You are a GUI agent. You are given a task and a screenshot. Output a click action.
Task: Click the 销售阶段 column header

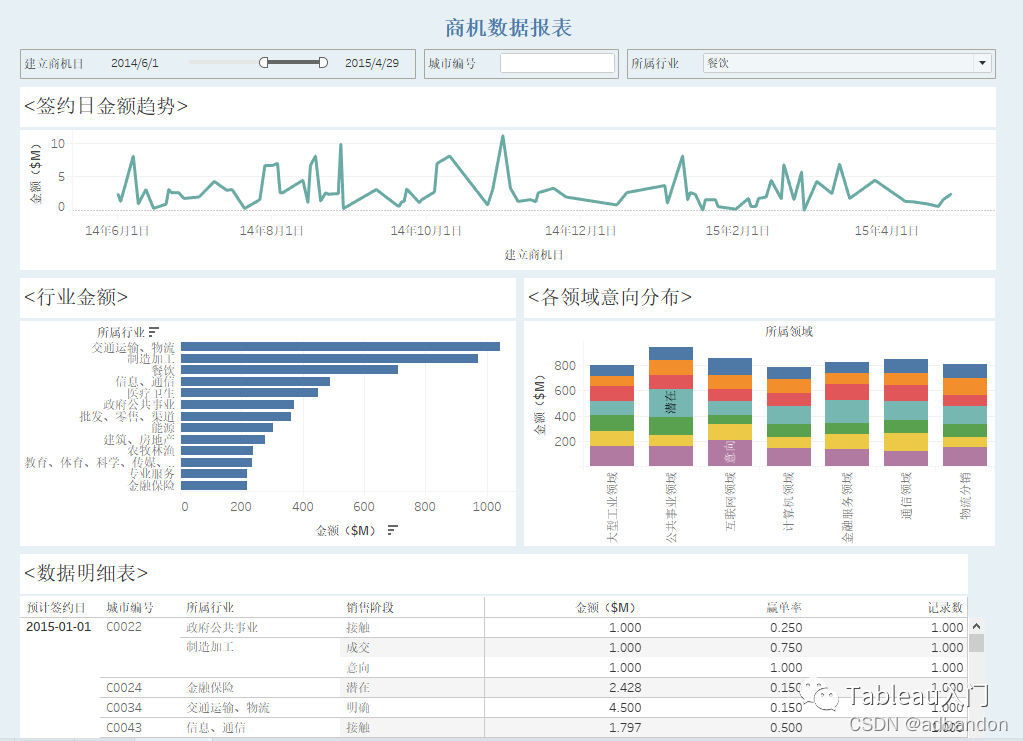pyautogui.click(x=370, y=608)
